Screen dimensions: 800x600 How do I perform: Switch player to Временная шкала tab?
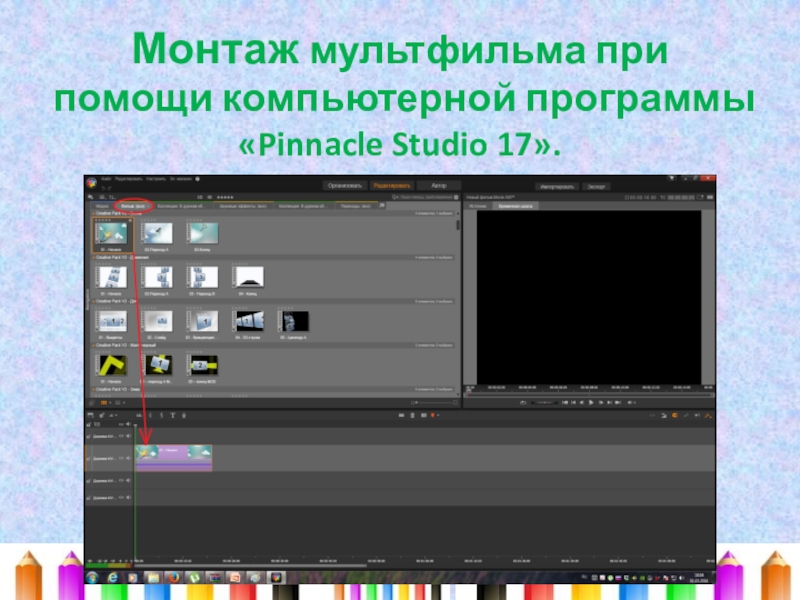point(515,206)
